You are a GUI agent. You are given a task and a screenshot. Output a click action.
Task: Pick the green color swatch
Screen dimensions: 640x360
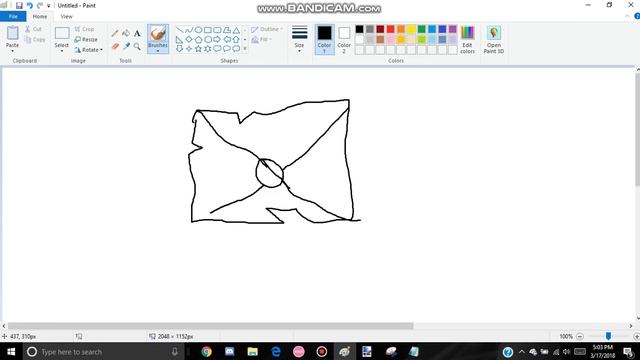(x=422, y=29)
